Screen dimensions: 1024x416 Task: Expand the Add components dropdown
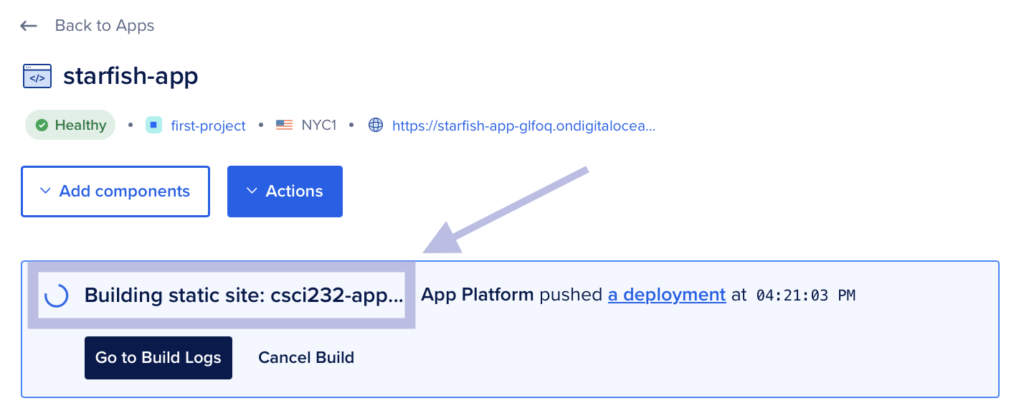[115, 191]
